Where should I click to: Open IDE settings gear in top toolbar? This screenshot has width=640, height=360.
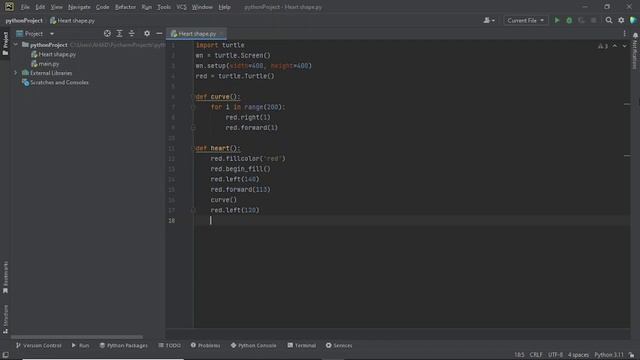click(621, 20)
